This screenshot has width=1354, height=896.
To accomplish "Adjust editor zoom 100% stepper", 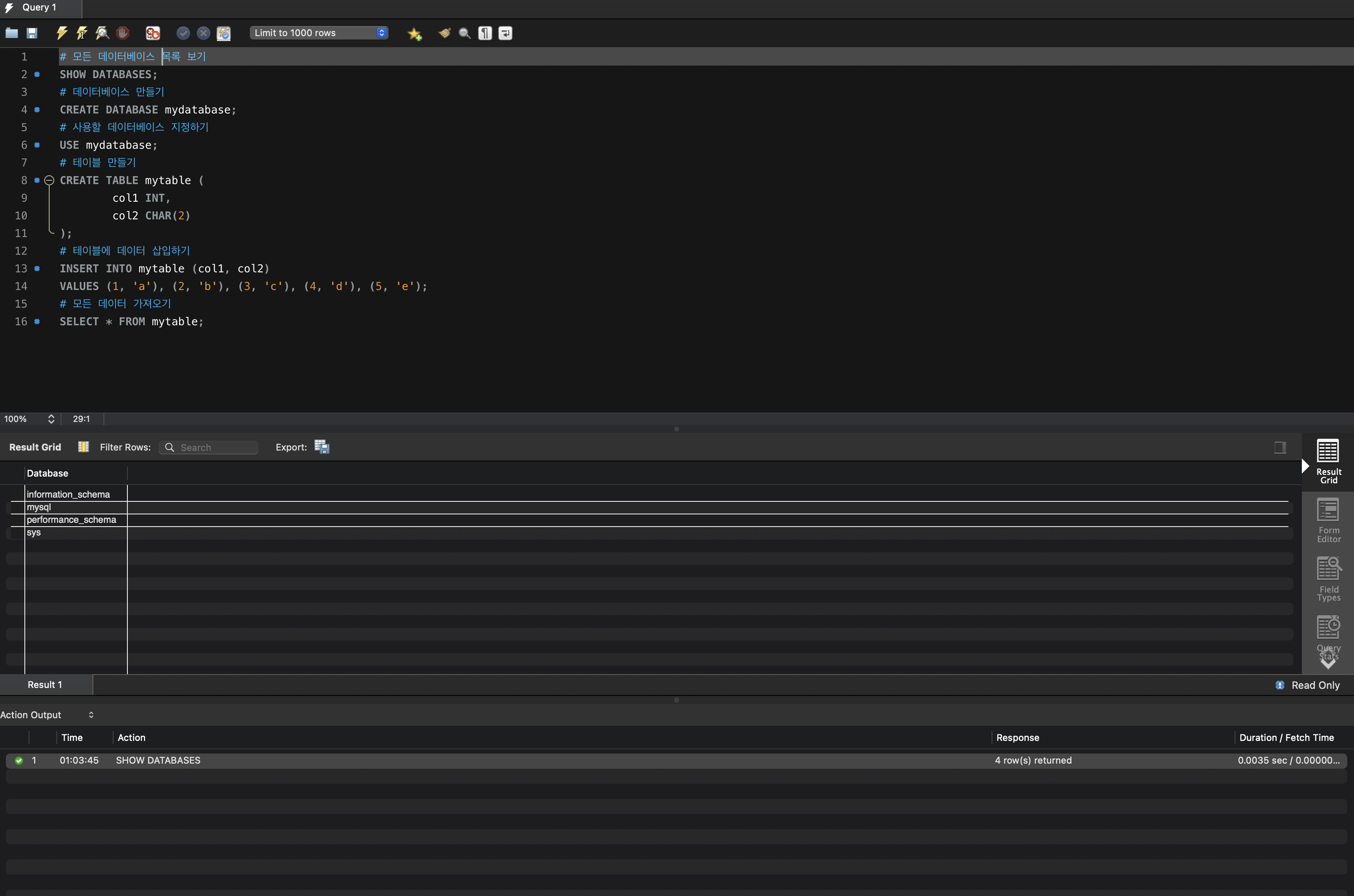I will (x=51, y=419).
